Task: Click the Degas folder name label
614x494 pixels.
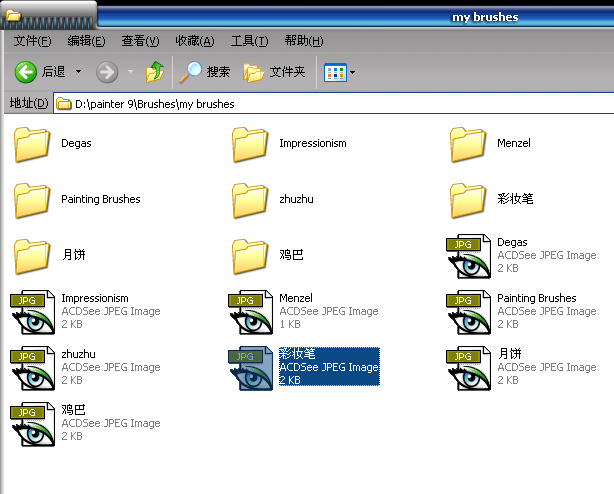Action: (76, 143)
